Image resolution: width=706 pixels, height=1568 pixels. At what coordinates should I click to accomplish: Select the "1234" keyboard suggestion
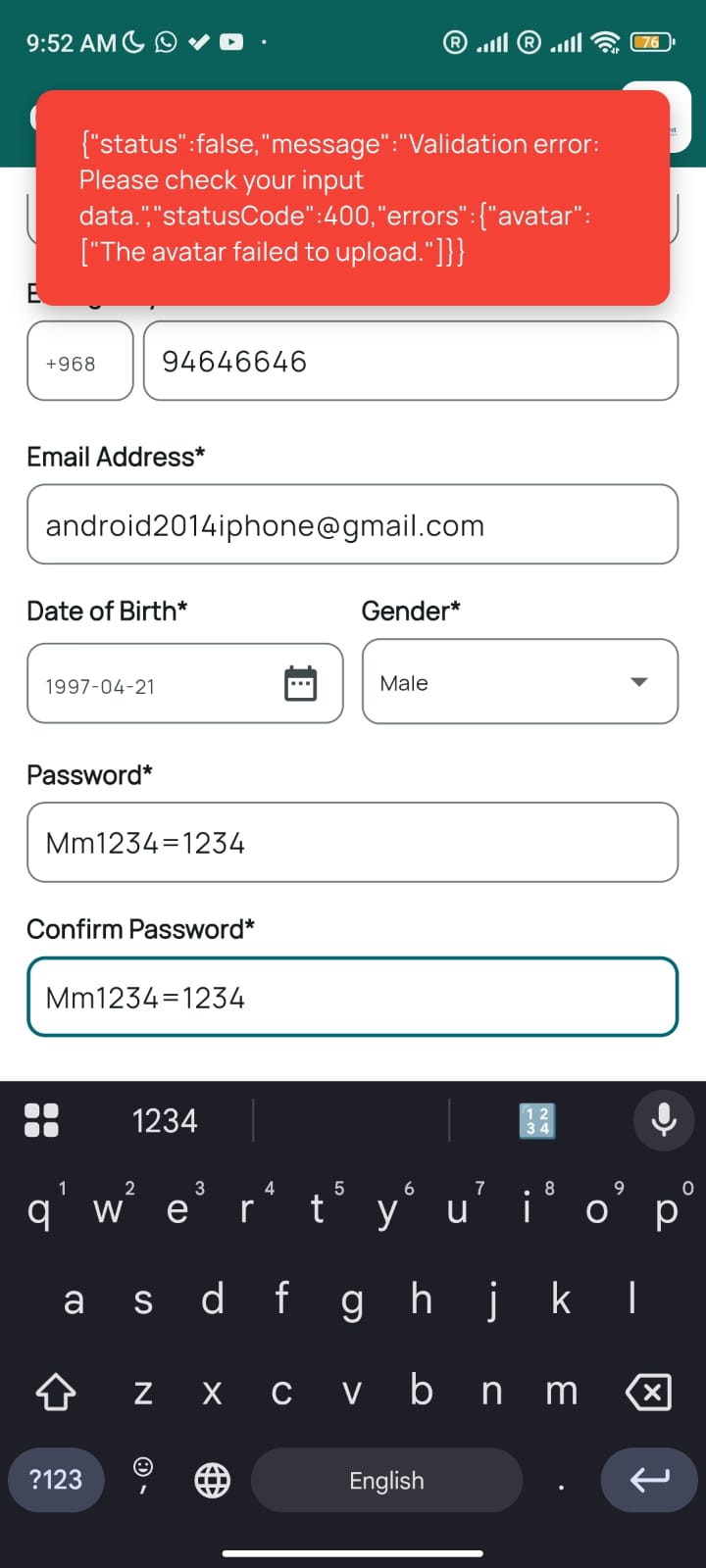165,1120
